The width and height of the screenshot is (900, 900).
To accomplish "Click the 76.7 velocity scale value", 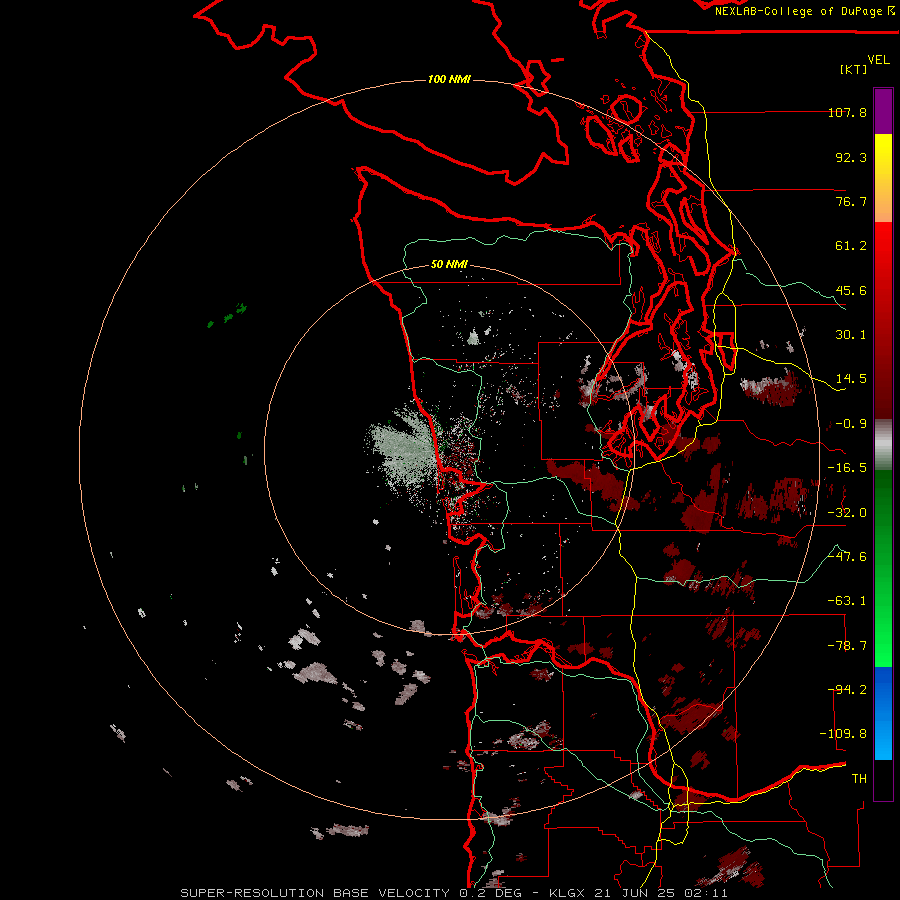I will click(851, 201).
